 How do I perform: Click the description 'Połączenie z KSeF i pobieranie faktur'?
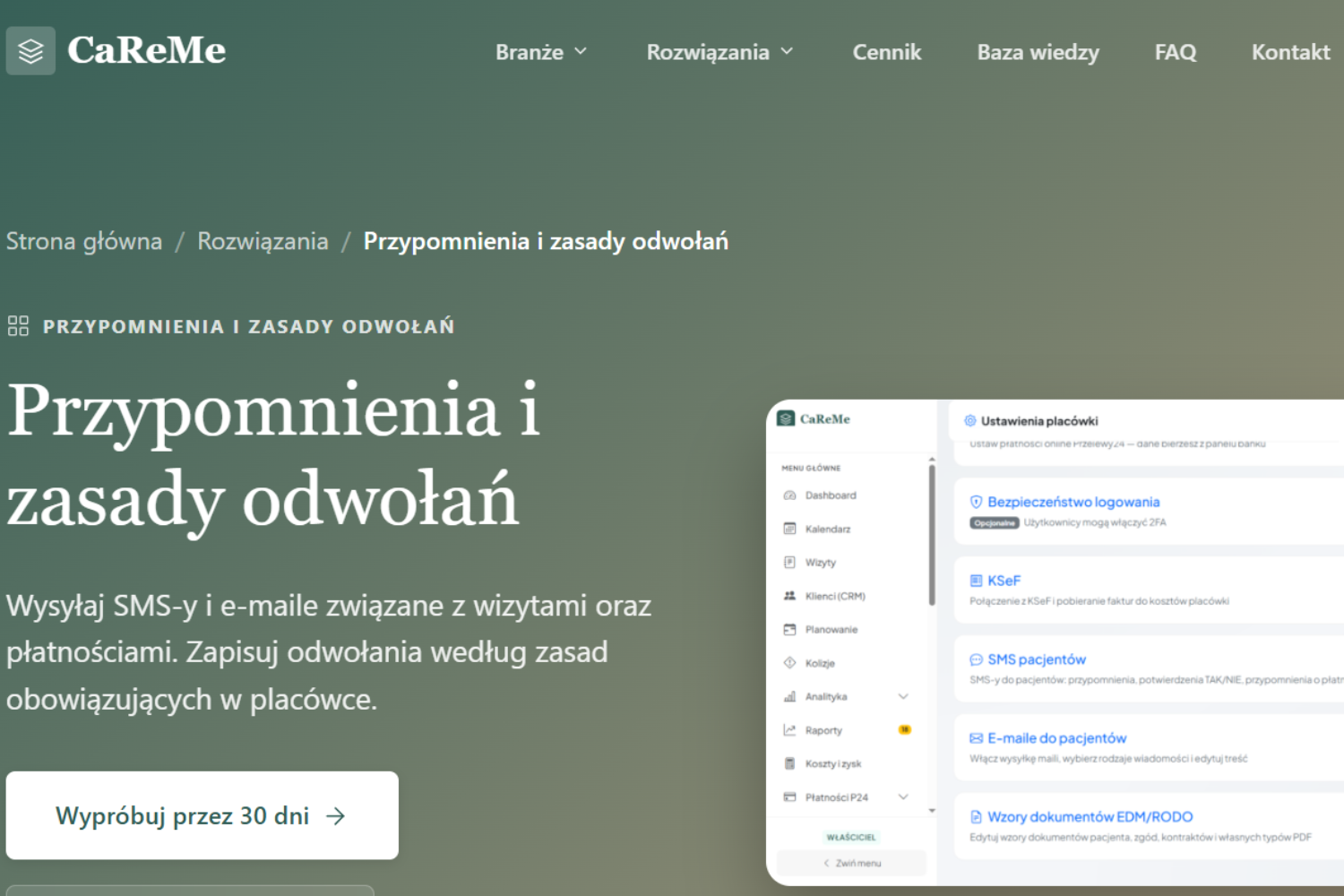[1099, 601]
